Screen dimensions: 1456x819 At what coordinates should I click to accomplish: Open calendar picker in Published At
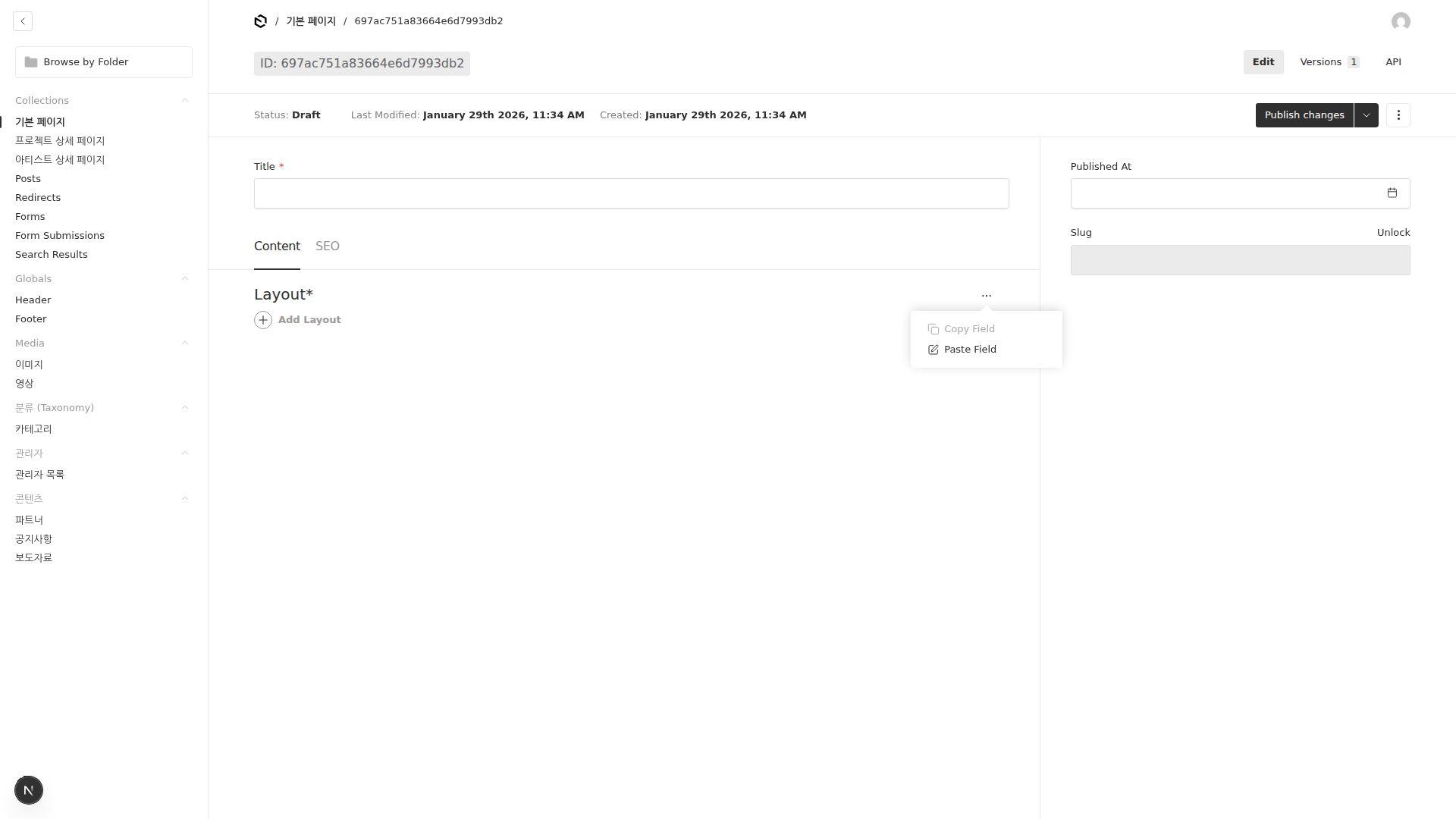pyautogui.click(x=1392, y=193)
